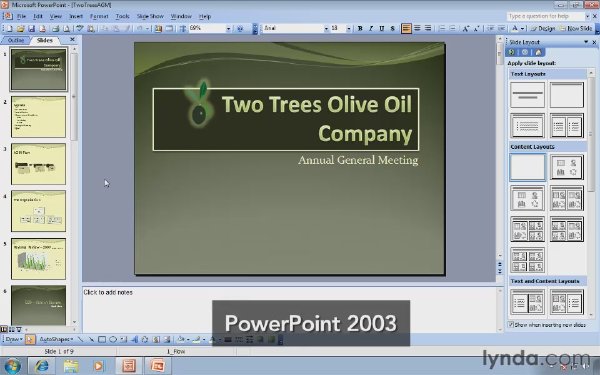The width and height of the screenshot is (600, 375).
Task: Underline the selected text
Action: (x=382, y=29)
